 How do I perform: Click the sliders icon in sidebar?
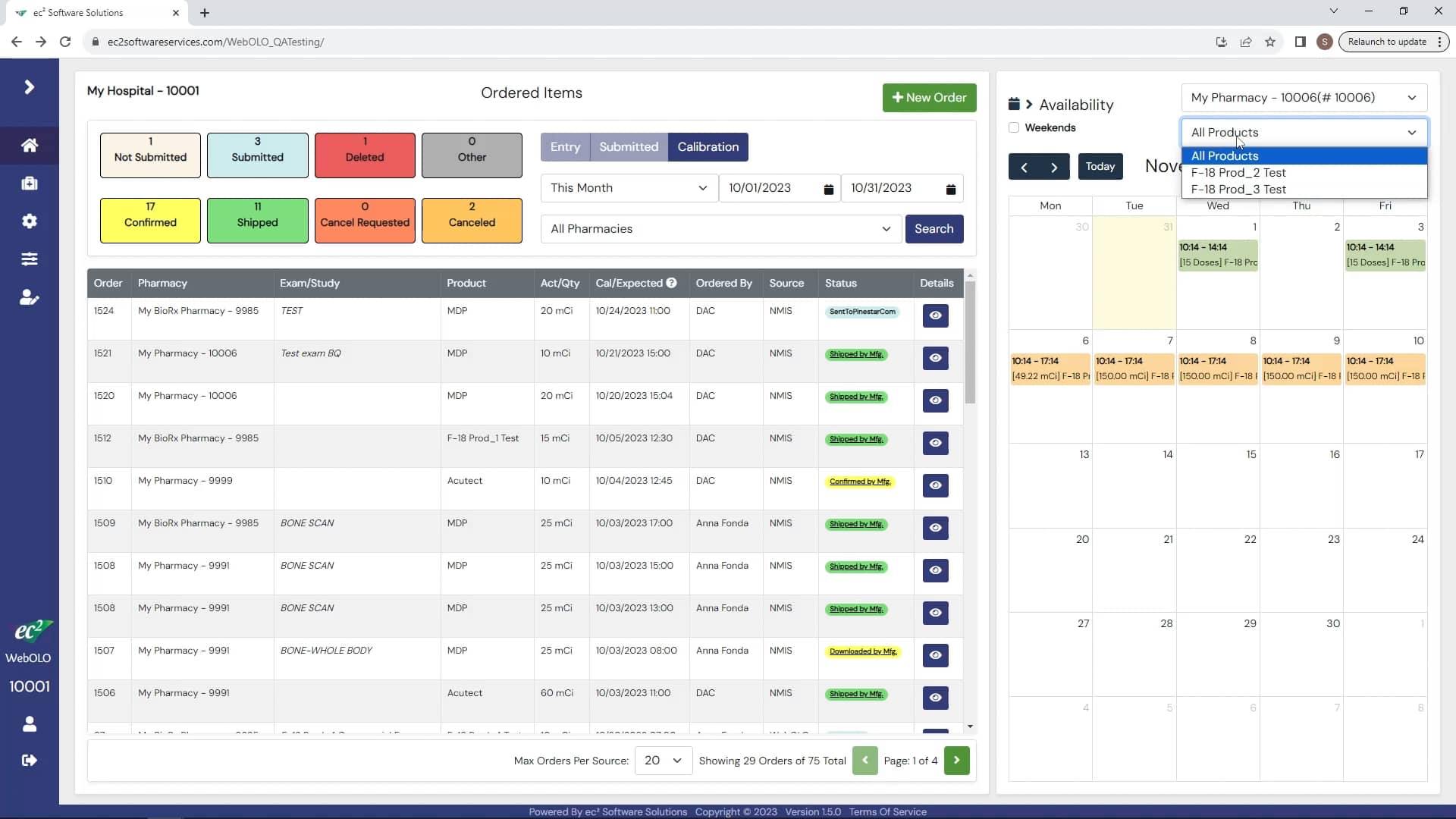pos(30,259)
